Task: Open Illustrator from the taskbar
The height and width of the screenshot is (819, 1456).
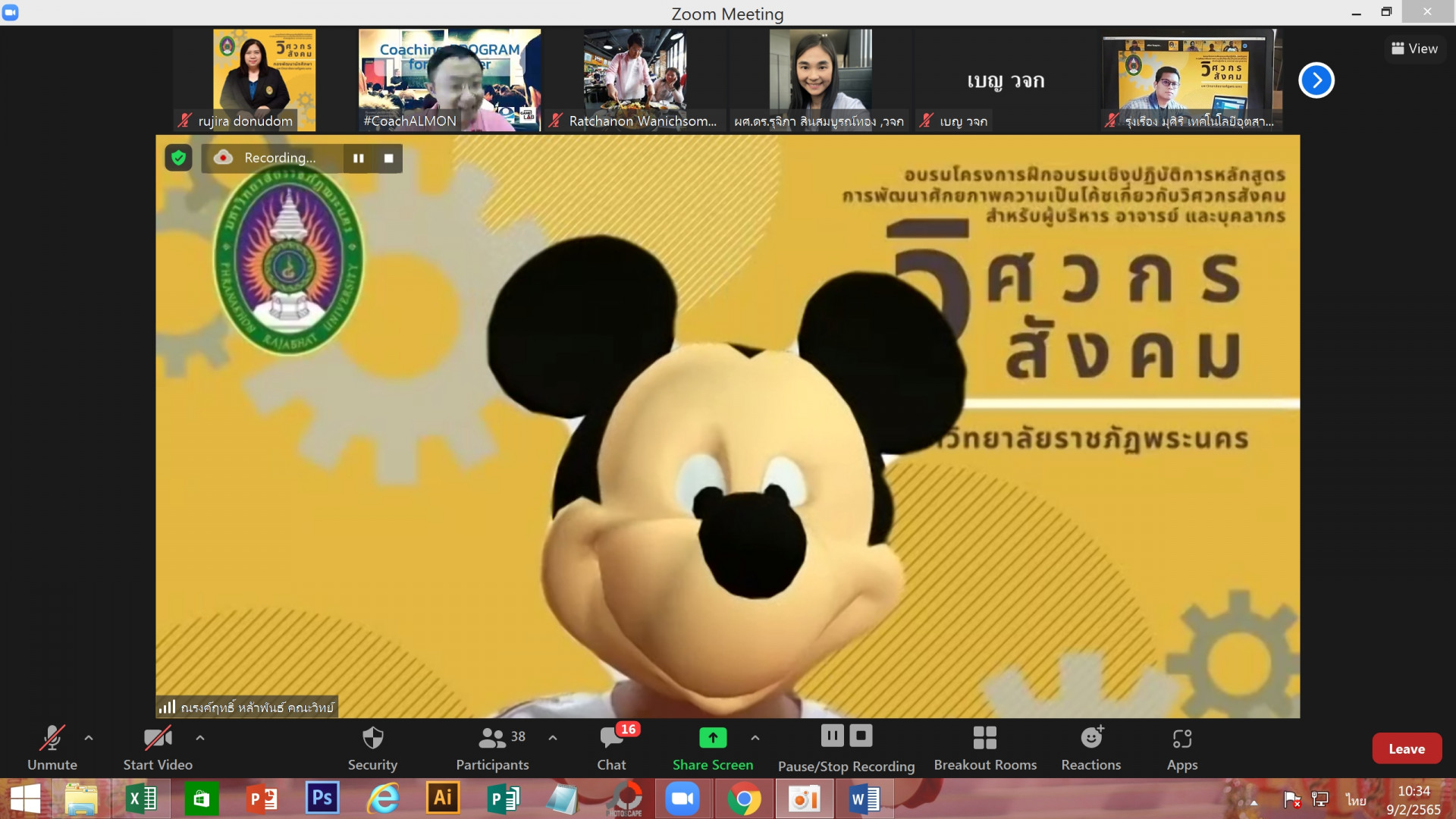Action: coord(443,799)
